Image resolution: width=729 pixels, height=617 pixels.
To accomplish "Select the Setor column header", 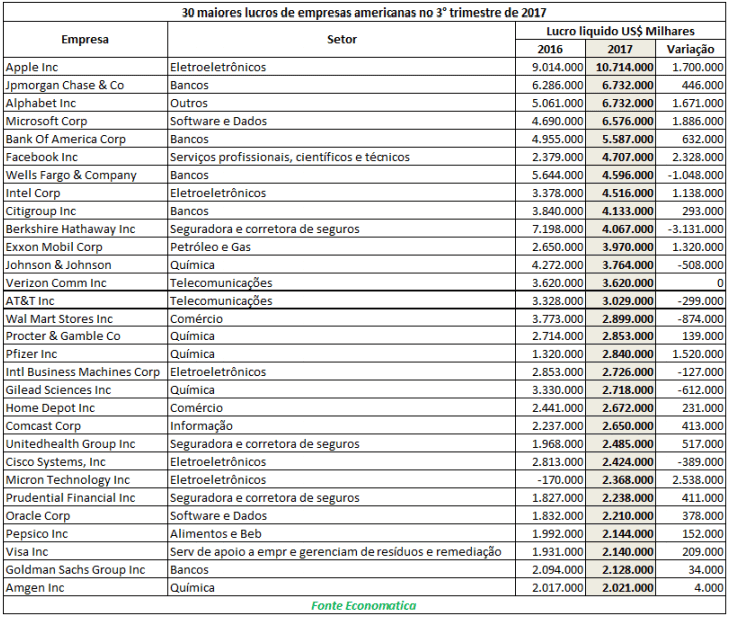I will (342, 40).
